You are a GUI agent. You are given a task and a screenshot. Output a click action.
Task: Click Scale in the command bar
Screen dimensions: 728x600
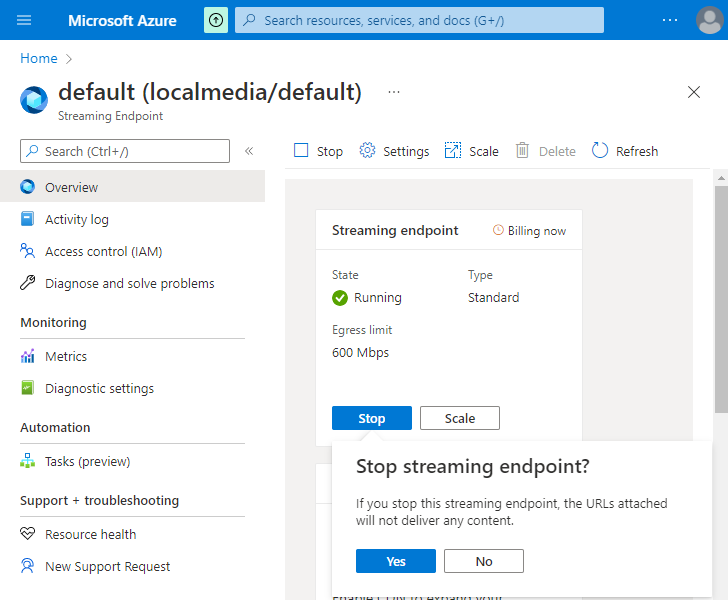[x=472, y=151]
